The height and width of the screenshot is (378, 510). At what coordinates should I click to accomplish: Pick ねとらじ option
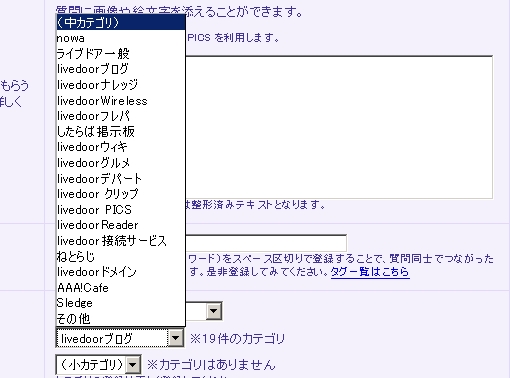coord(121,256)
